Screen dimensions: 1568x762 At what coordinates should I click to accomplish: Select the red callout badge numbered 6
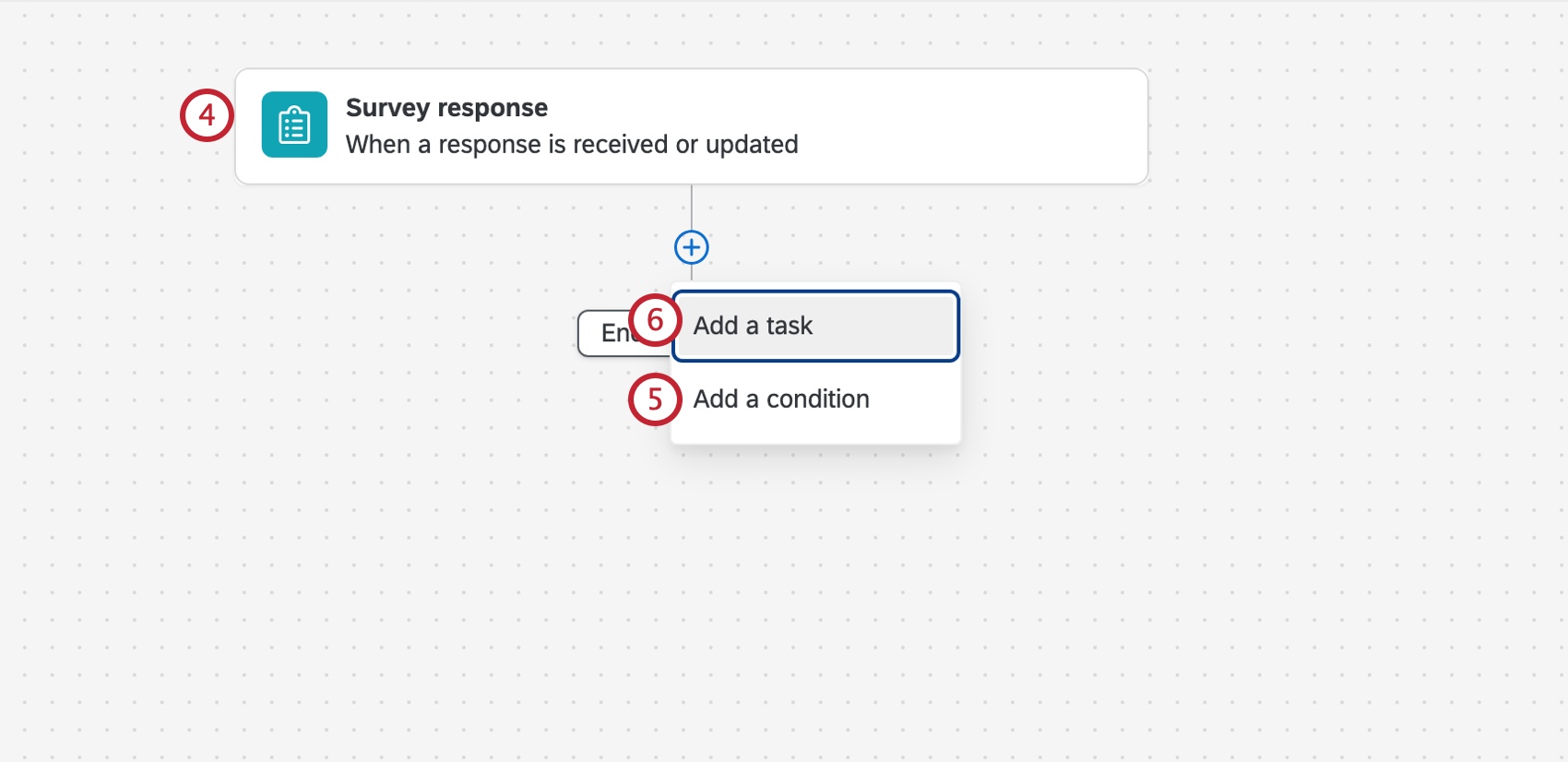tap(656, 321)
